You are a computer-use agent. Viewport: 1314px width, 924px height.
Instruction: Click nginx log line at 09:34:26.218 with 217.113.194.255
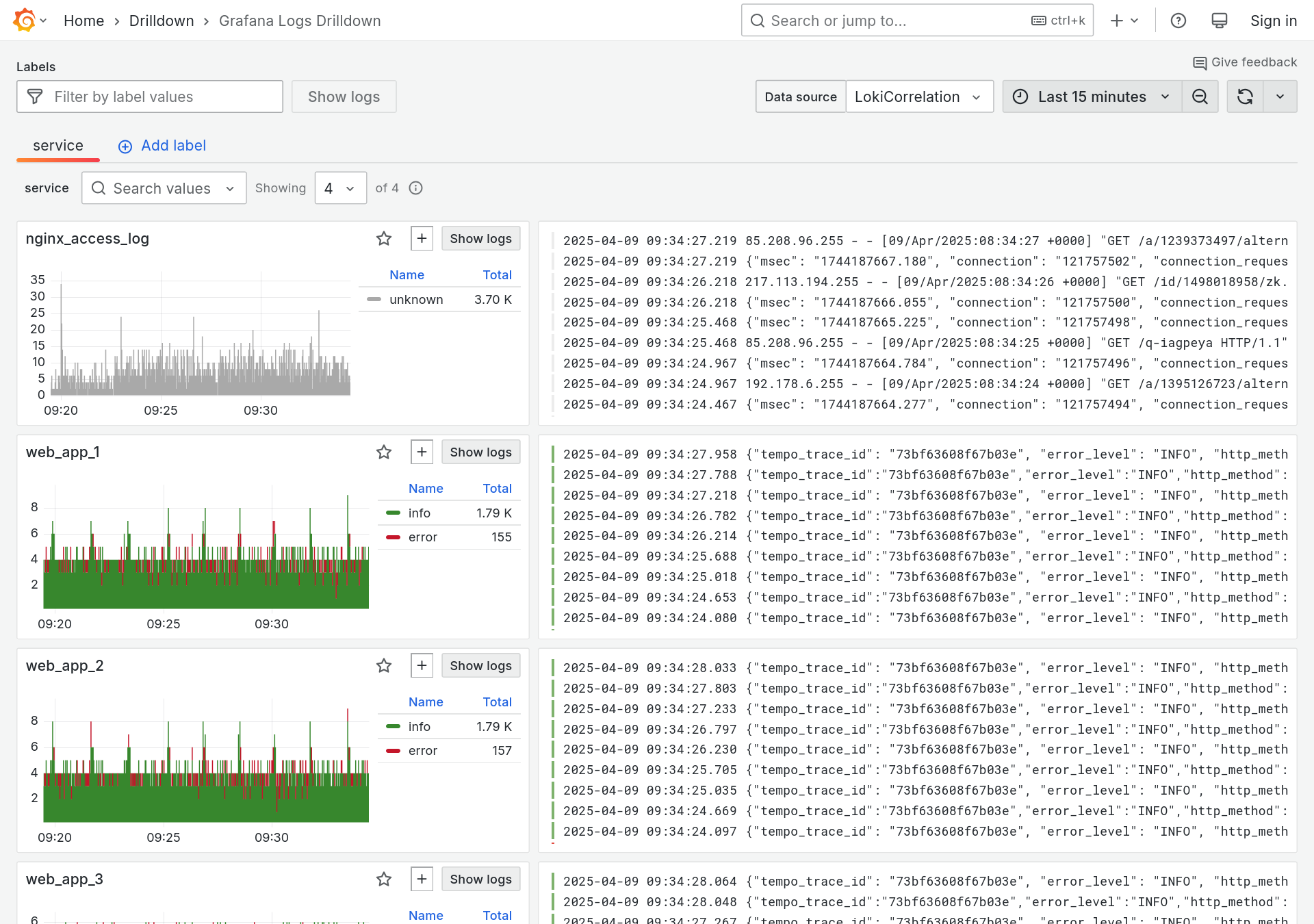click(925, 281)
